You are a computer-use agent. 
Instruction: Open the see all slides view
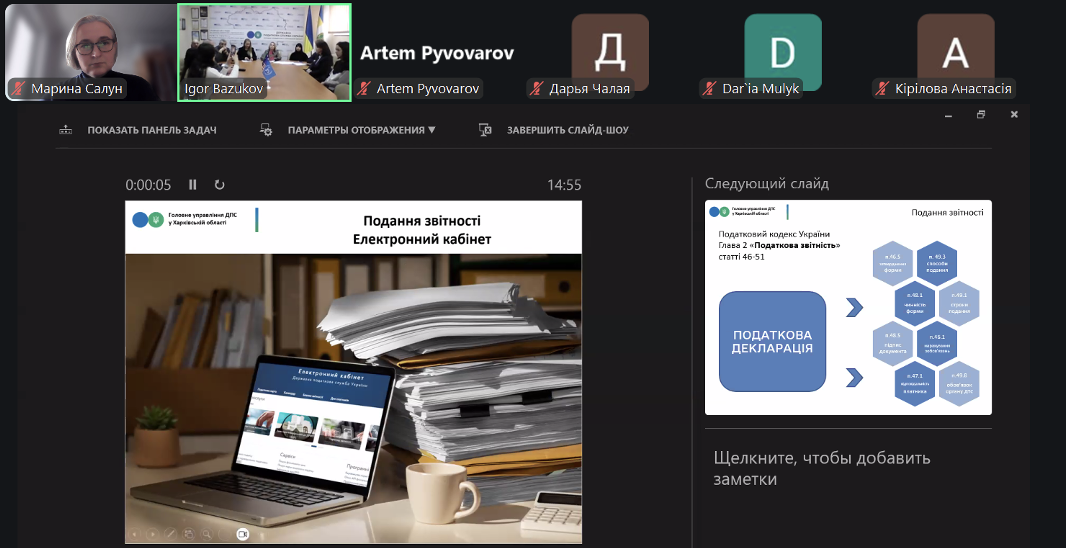pyautogui.click(x=189, y=534)
